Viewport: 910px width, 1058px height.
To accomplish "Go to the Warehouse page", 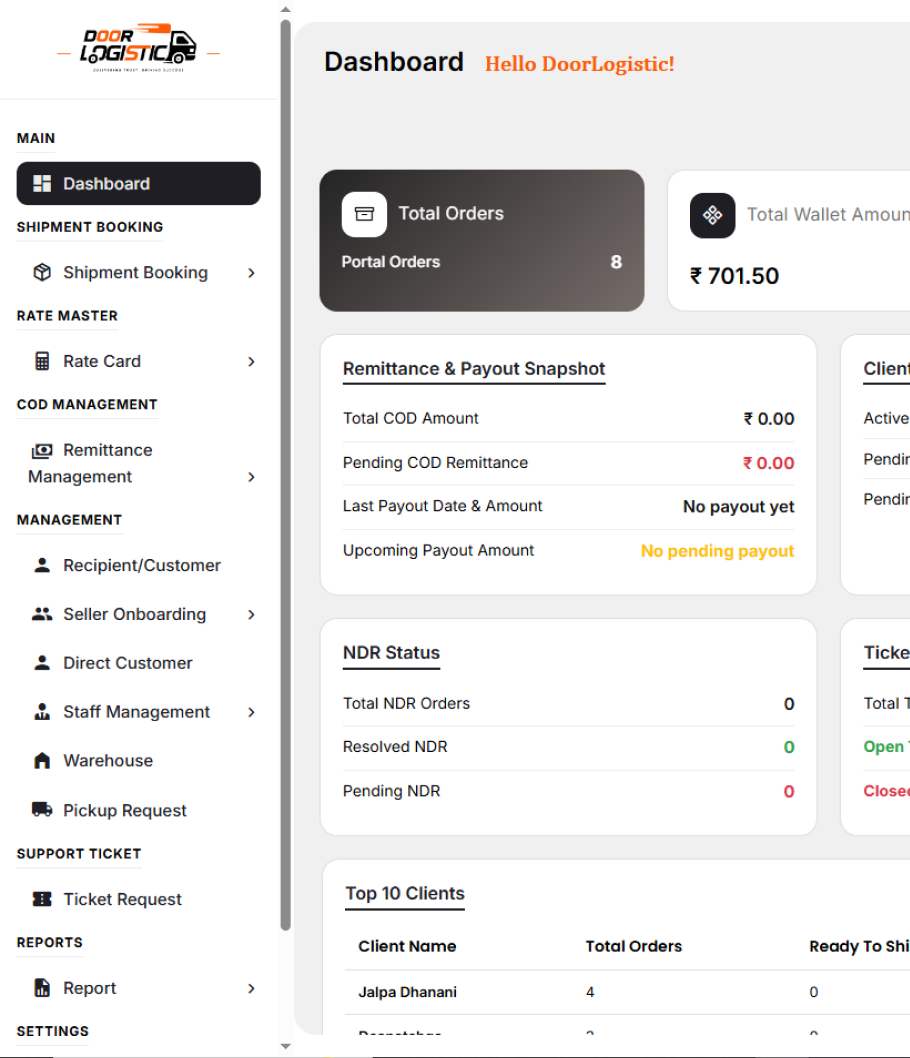I will [x=138, y=760].
